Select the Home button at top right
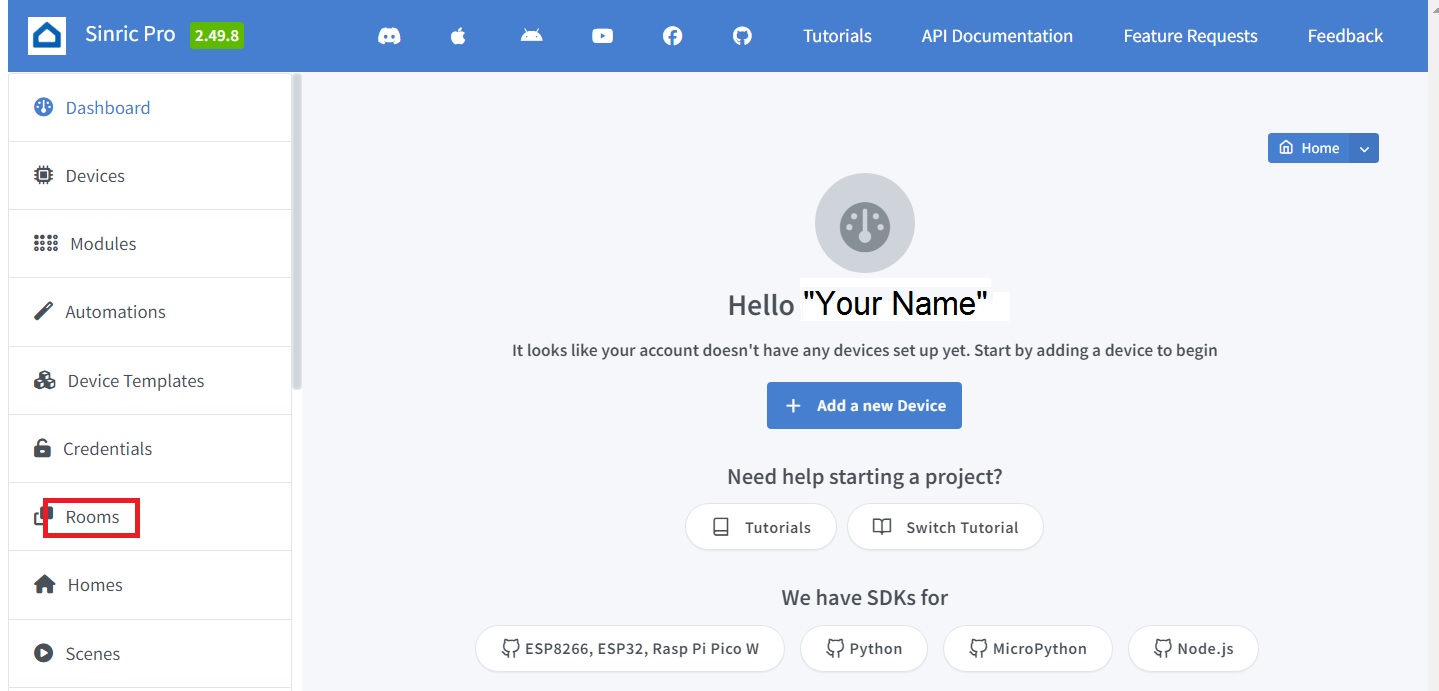The height and width of the screenshot is (691, 1439). 1309,148
